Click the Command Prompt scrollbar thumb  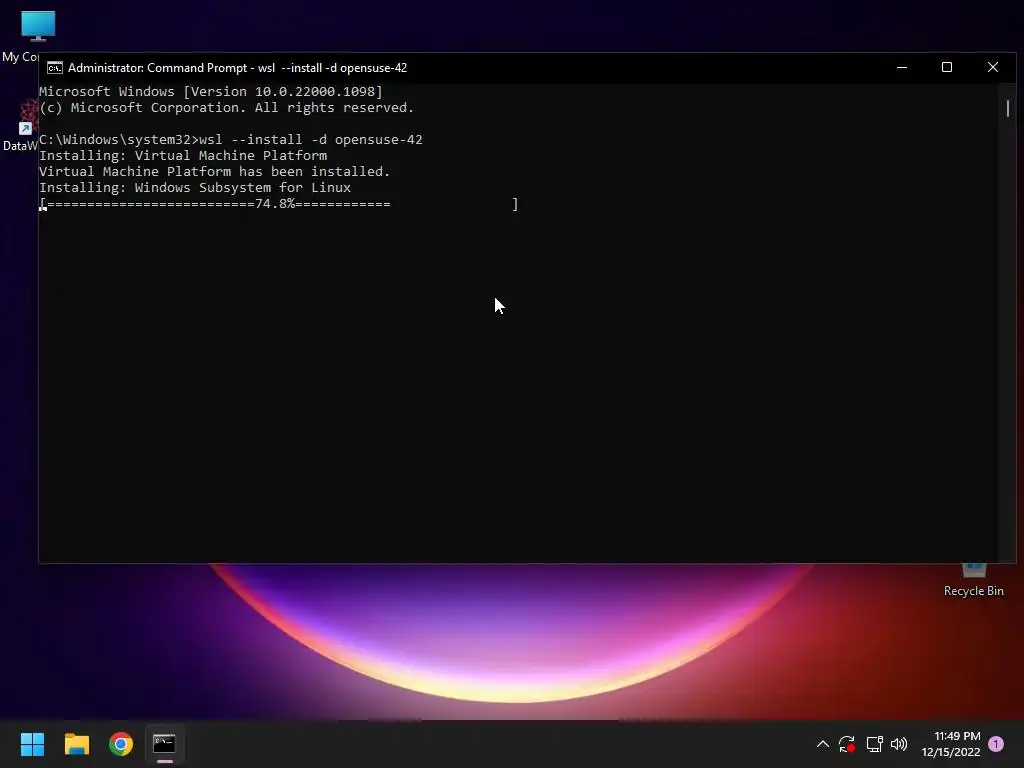(1008, 108)
